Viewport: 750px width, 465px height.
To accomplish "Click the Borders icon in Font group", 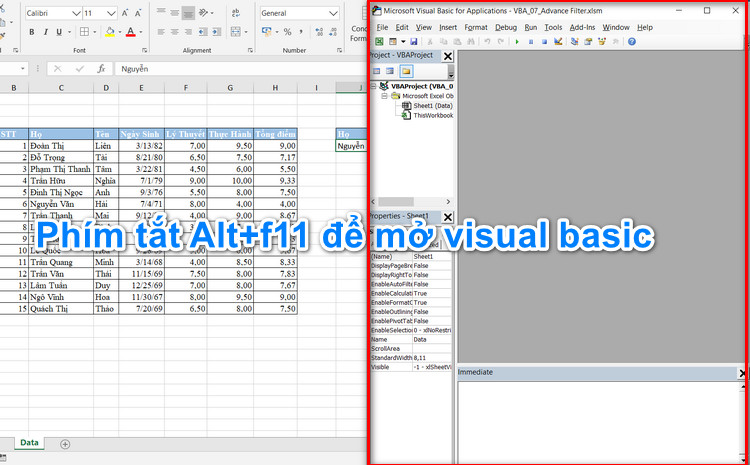I will tap(84, 32).
